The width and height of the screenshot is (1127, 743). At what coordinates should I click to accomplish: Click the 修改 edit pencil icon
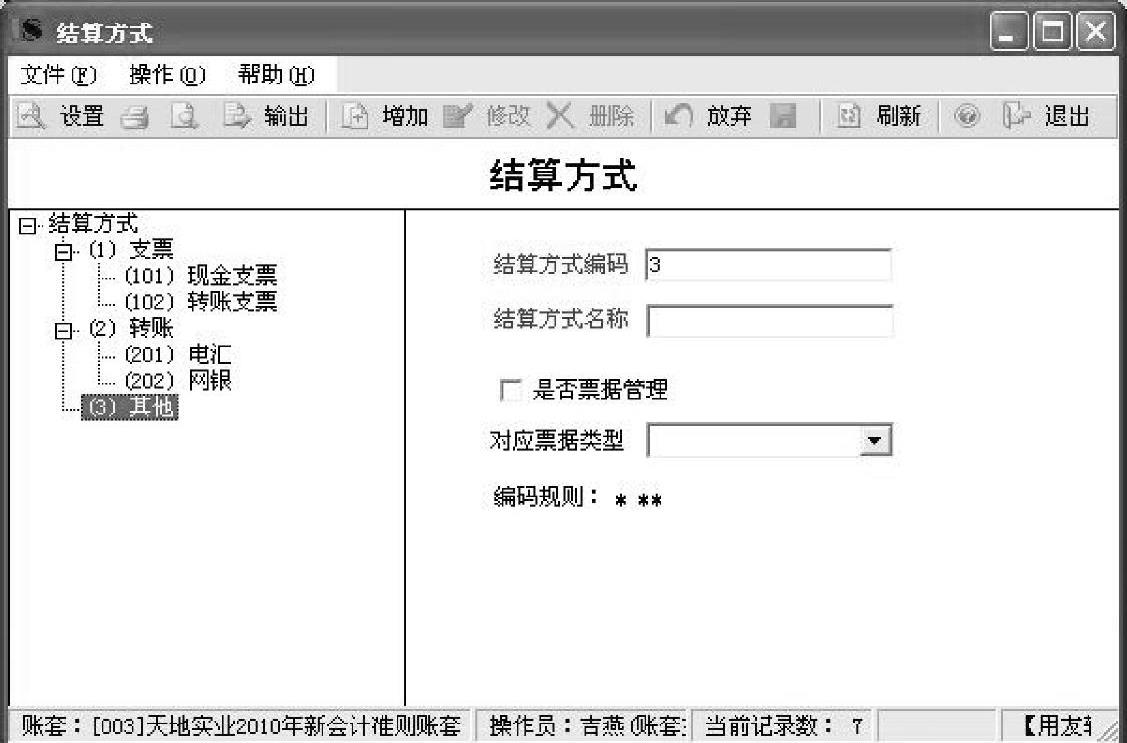coord(458,116)
